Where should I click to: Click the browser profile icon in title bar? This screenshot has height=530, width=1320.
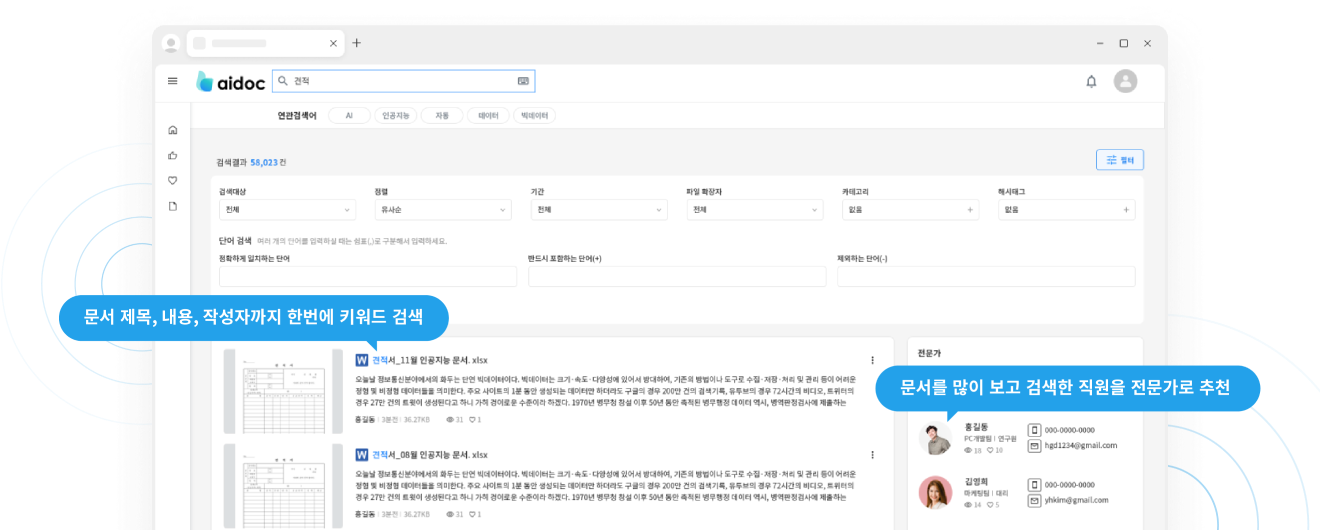[171, 43]
